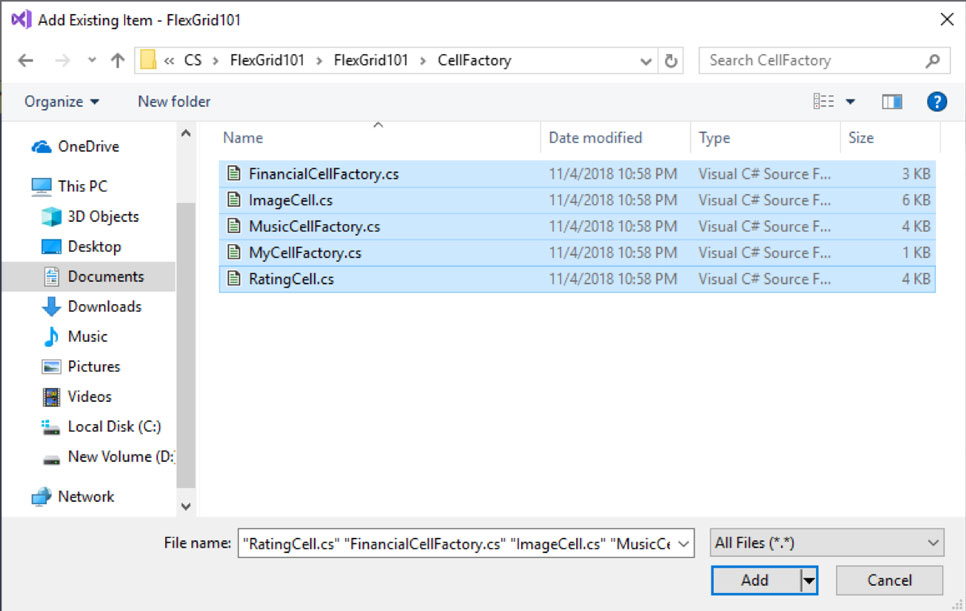The image size is (966, 611).
Task: Navigate to CS in breadcrumb
Action: (193, 60)
